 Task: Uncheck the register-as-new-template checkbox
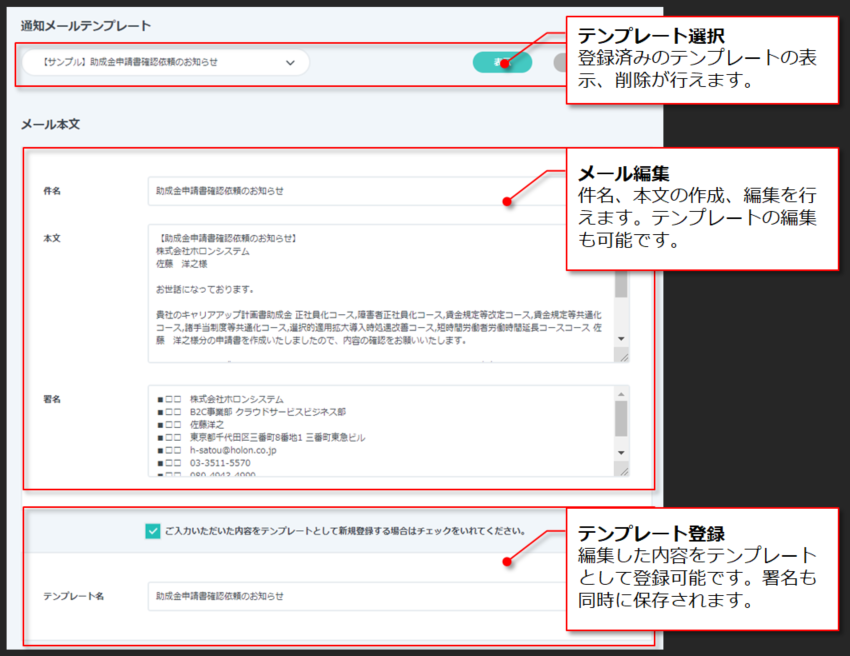tap(153, 531)
